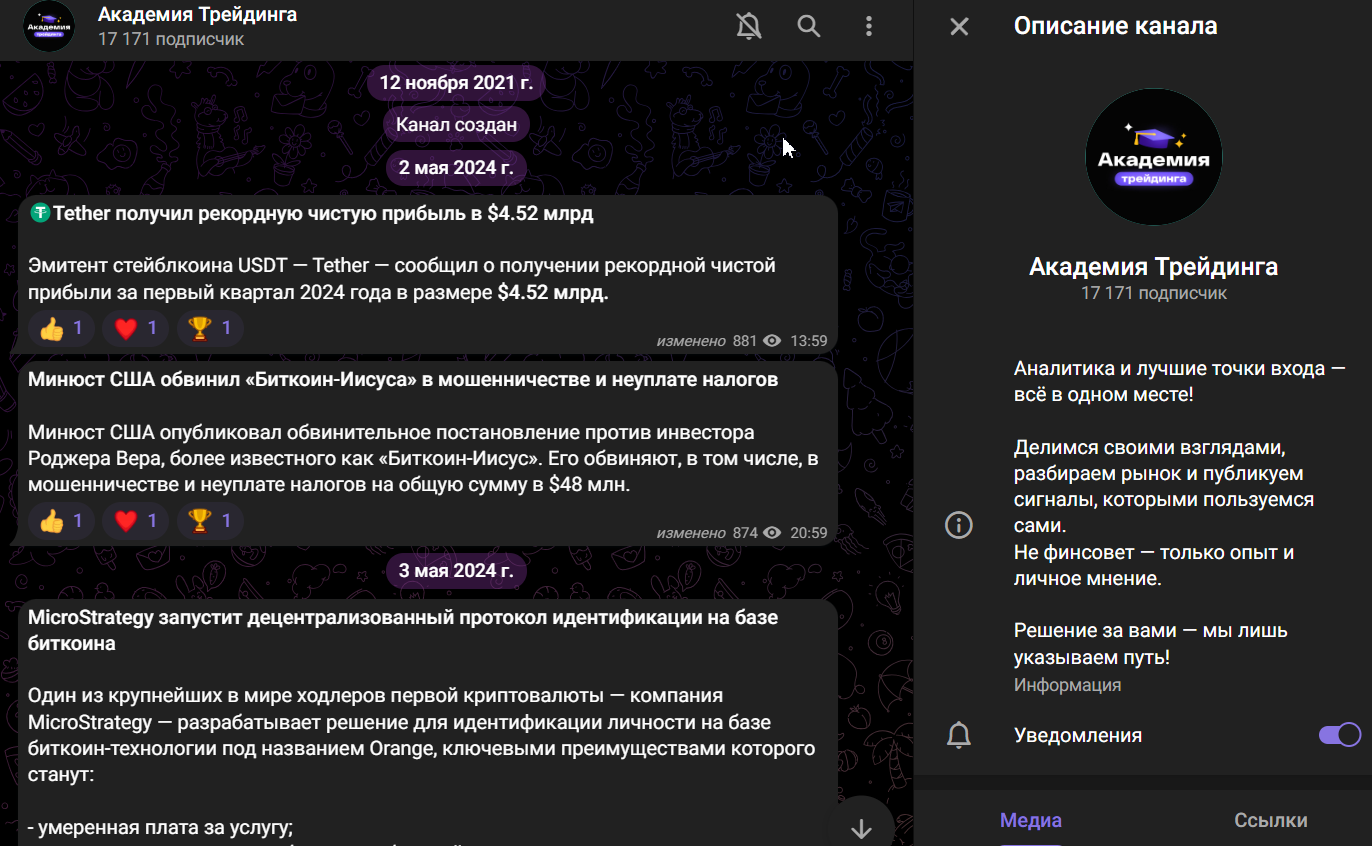Click the Минюст США обвинил «Биткоин-Иисуса» headline
Image resolution: width=1372 pixels, height=846 pixels.
coord(403,380)
